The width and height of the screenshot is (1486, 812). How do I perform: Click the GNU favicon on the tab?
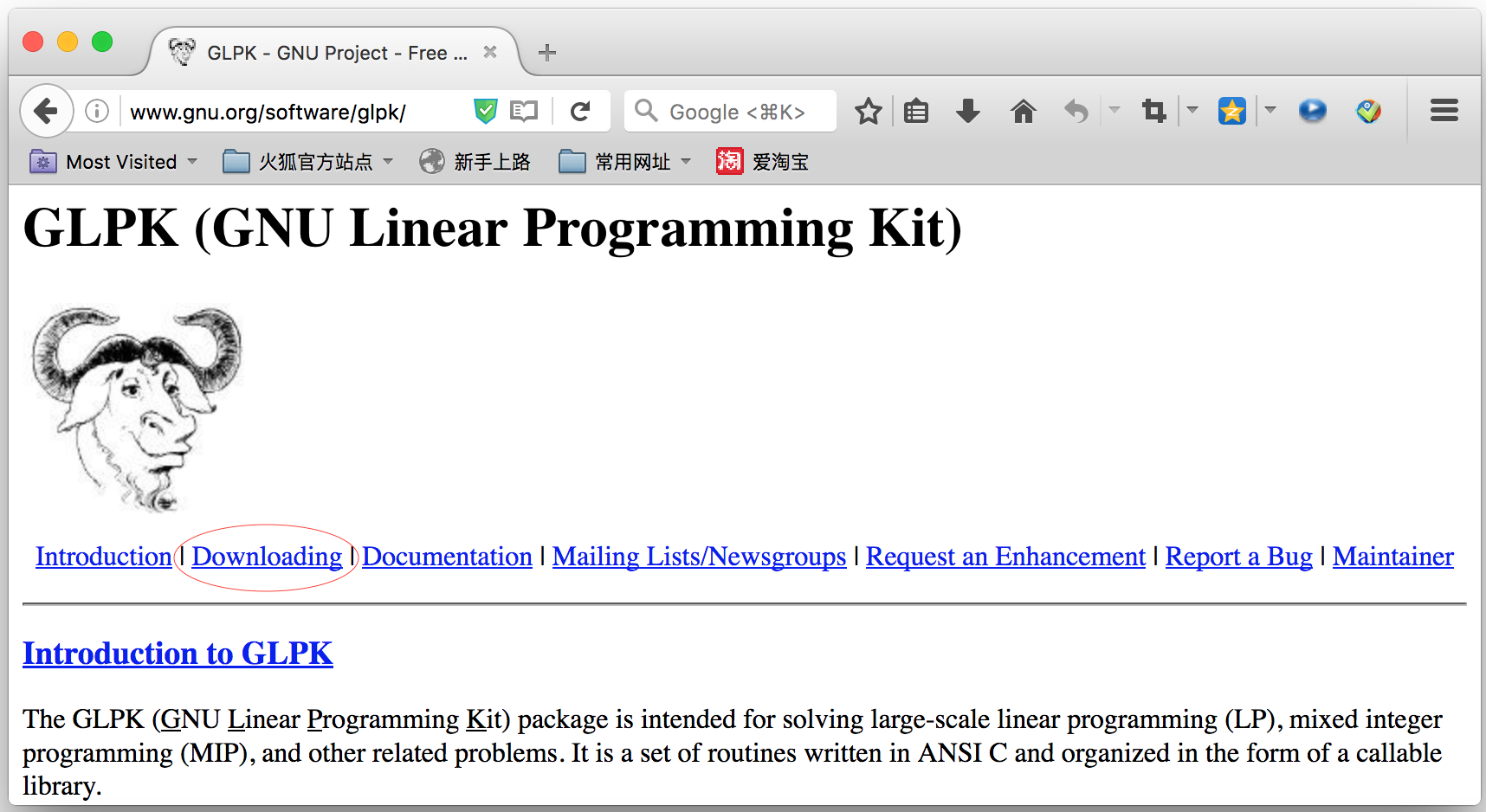coord(182,52)
